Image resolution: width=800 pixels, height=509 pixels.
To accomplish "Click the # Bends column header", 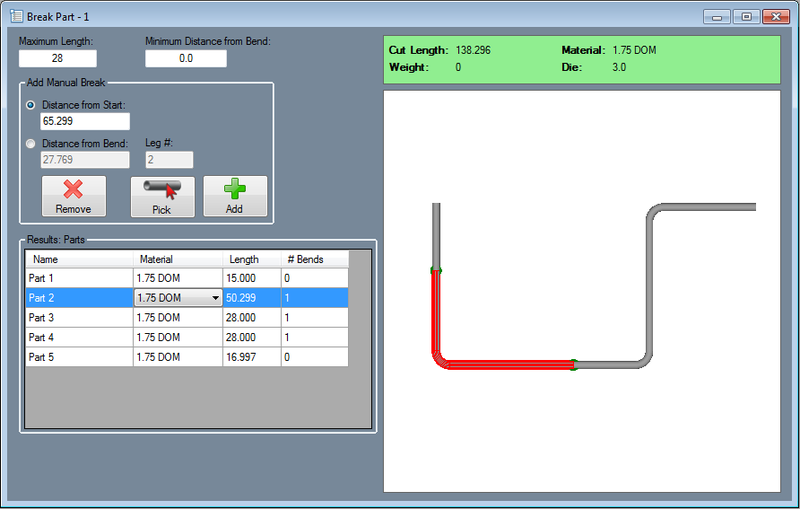I will [315, 259].
